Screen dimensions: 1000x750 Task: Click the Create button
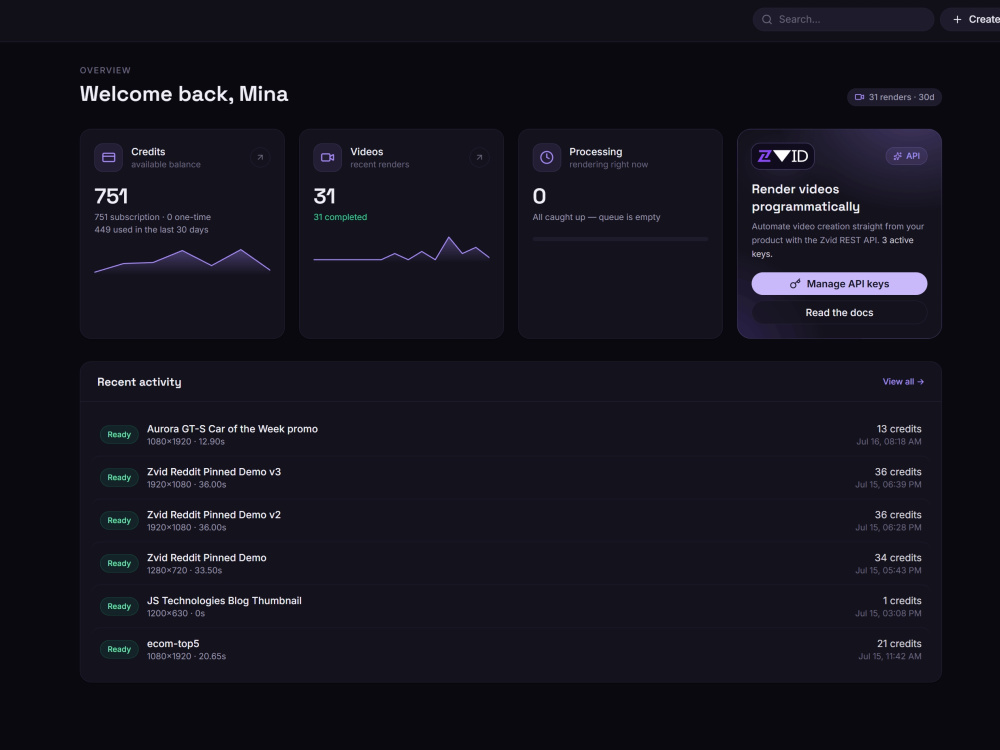tap(970, 20)
